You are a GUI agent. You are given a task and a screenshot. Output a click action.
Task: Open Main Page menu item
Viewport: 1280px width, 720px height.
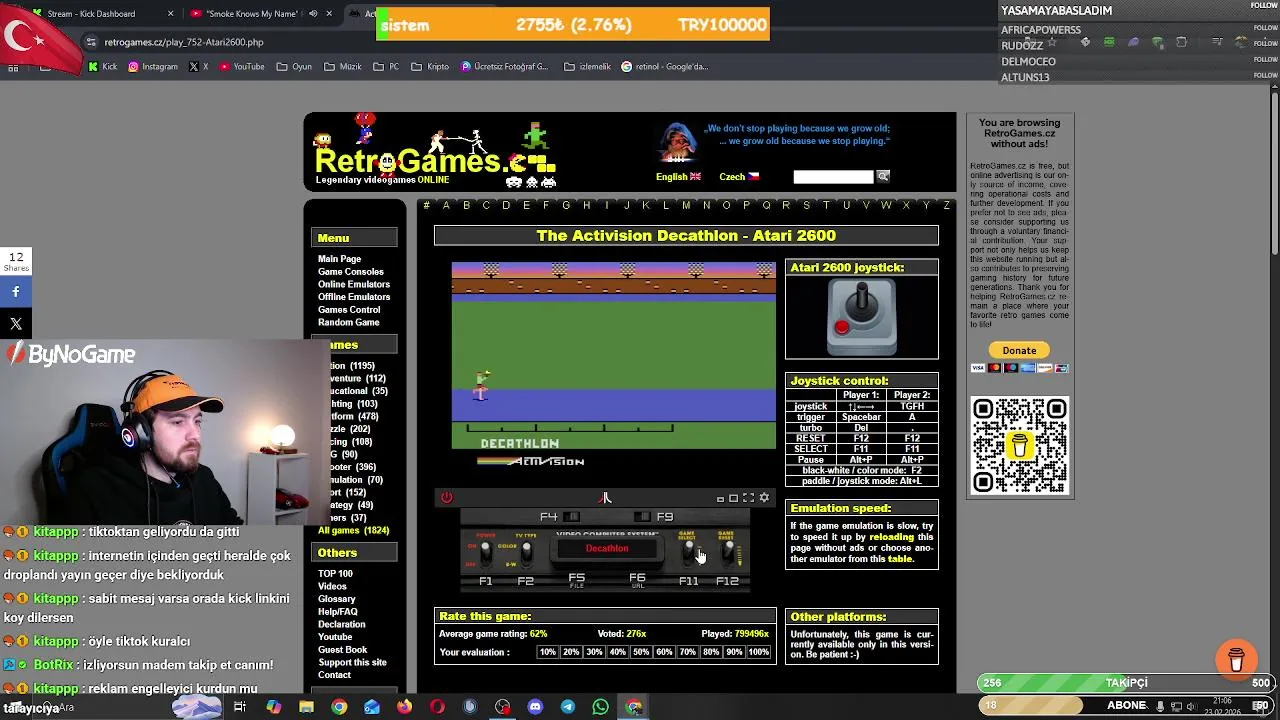click(339, 259)
